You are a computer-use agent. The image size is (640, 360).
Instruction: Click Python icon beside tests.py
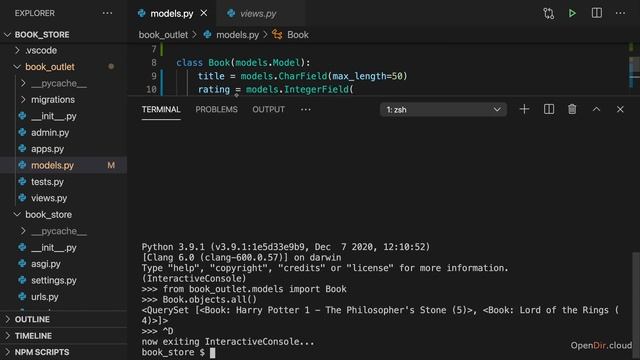click(x=22, y=181)
